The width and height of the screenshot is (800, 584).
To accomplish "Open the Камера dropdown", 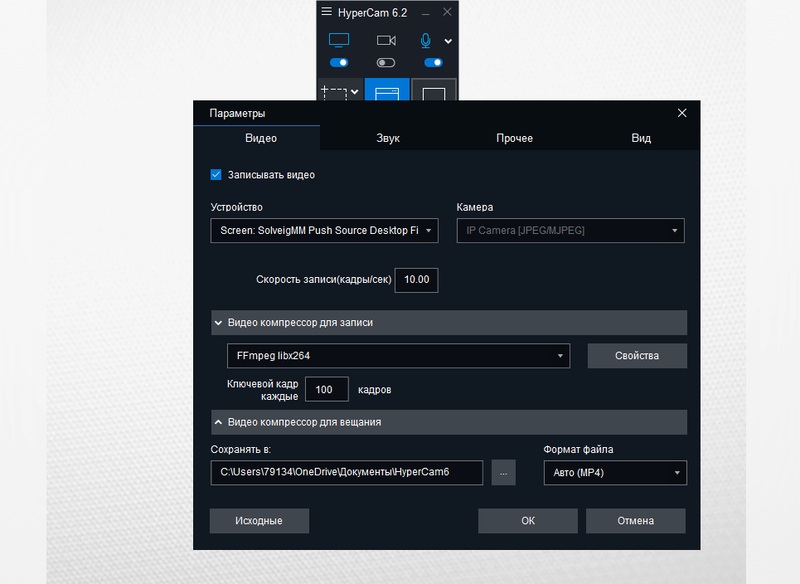I will tap(570, 231).
